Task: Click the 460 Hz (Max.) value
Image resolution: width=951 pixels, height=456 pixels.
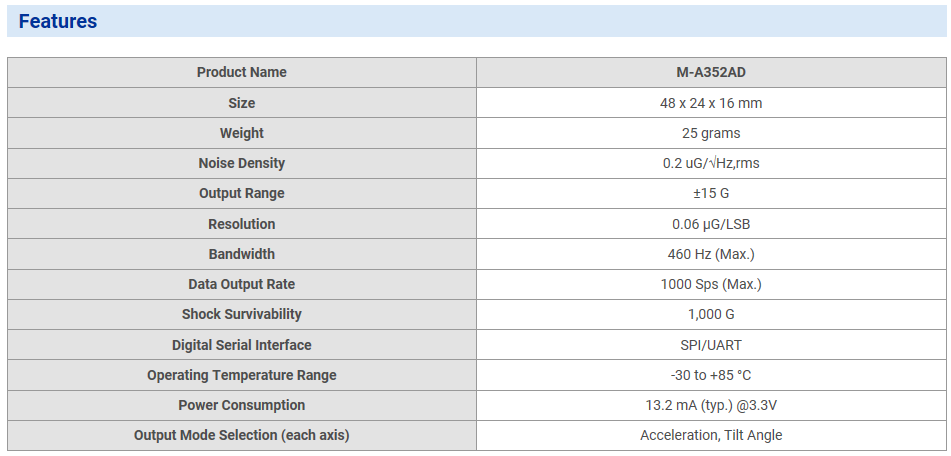Action: [710, 254]
